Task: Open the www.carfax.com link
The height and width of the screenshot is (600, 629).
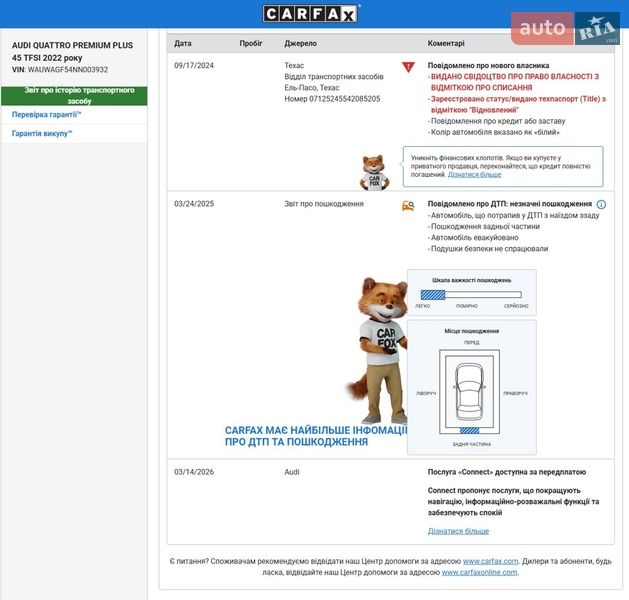Action: 490,561
